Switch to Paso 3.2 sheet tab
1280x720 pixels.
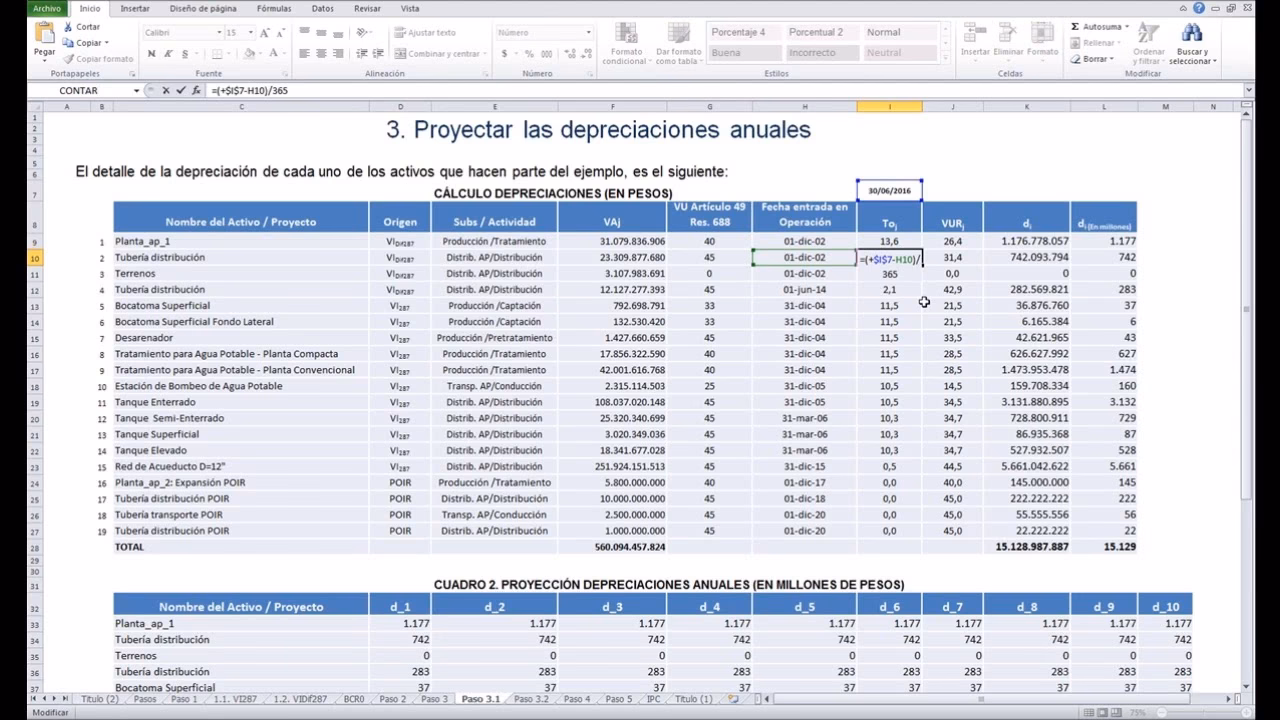[x=531, y=699]
